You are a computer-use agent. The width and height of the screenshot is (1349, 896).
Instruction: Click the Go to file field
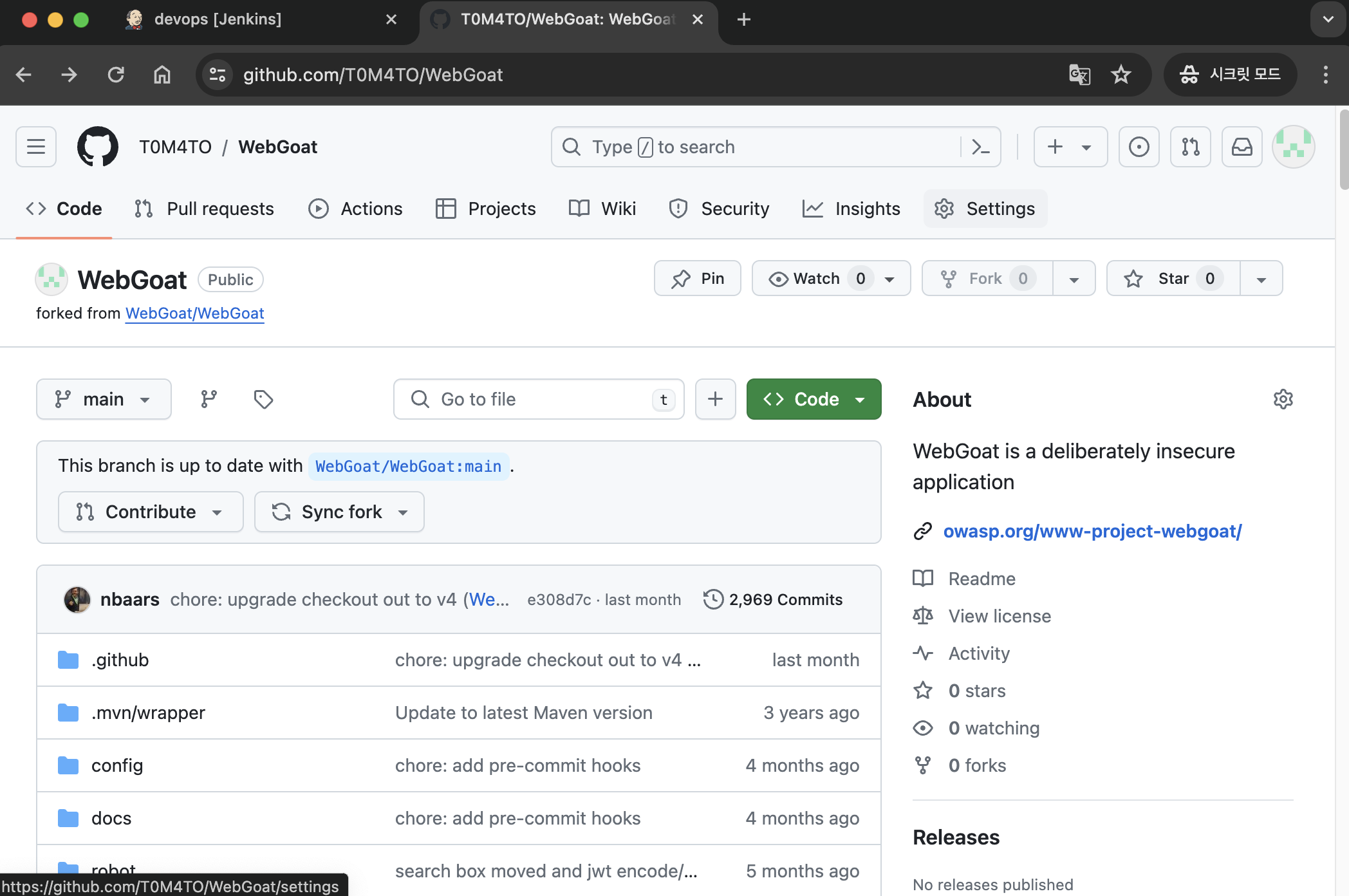pyautogui.click(x=538, y=399)
